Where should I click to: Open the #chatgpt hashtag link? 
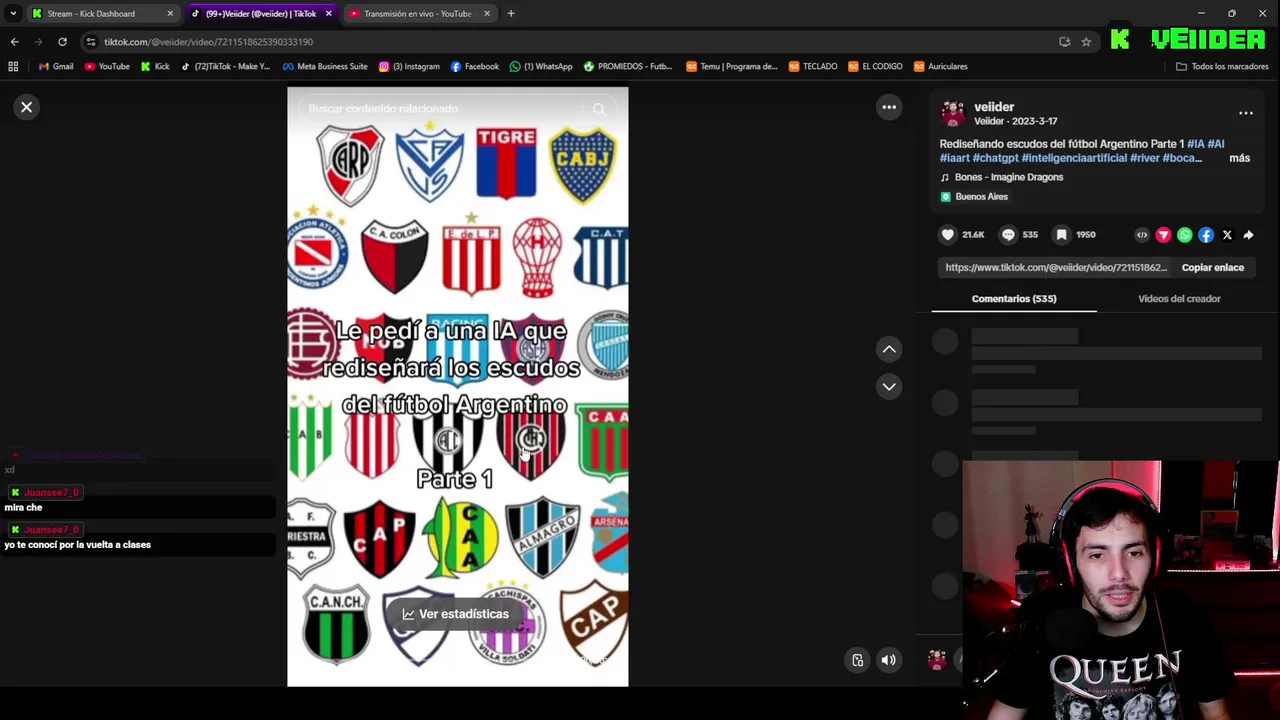995,158
